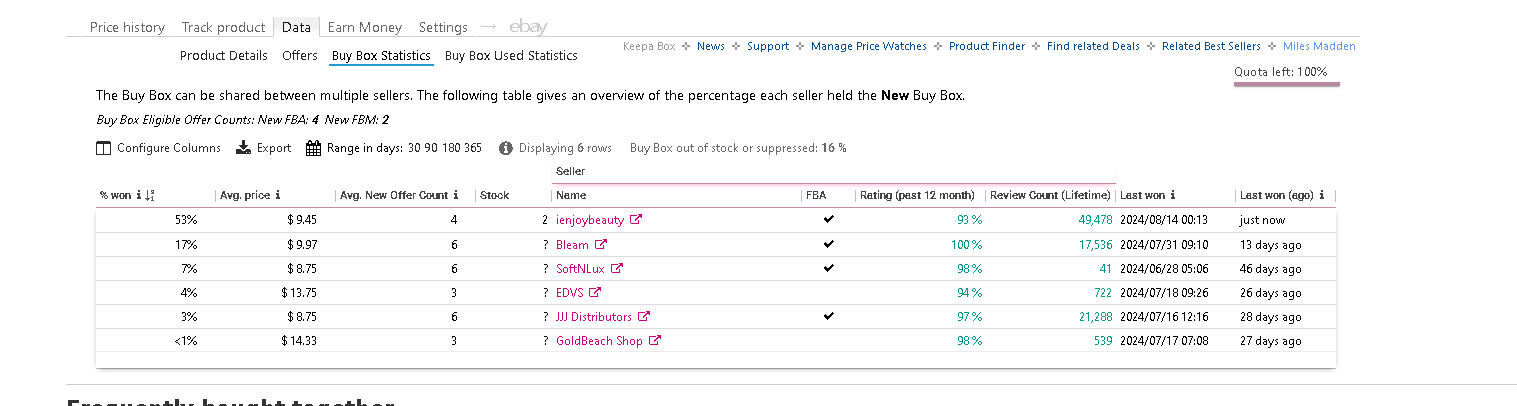
Task: Switch to the Price history tab
Action: pyautogui.click(x=127, y=27)
